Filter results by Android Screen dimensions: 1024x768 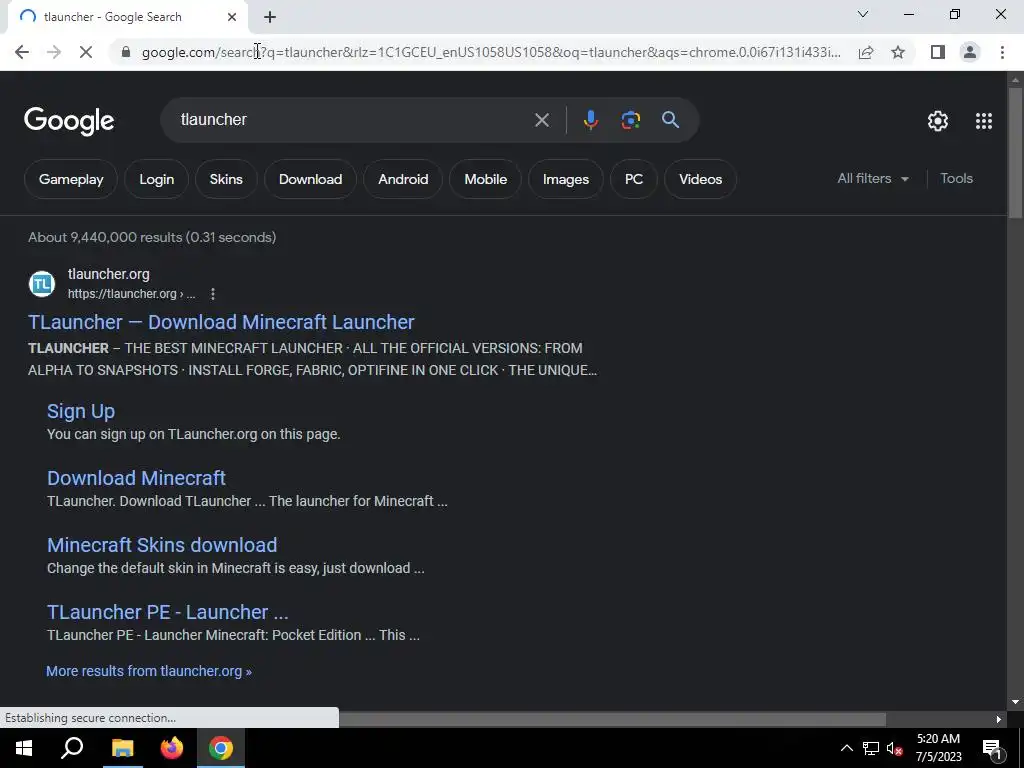[403, 179]
